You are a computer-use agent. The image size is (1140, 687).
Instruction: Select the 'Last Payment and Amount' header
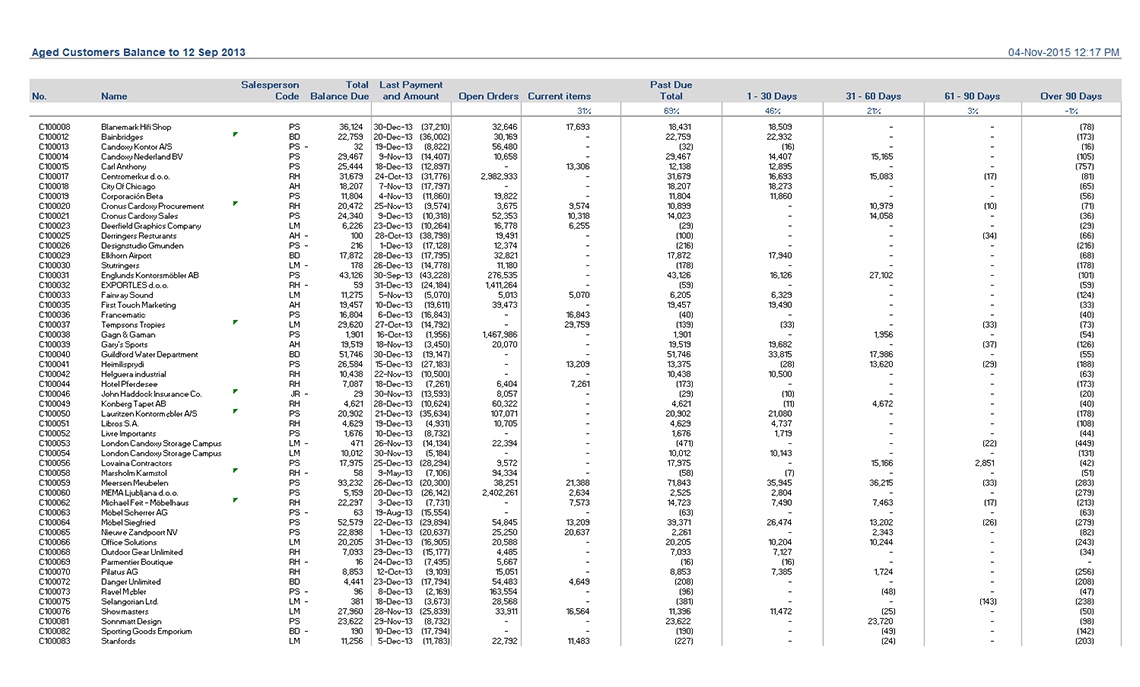pos(411,90)
